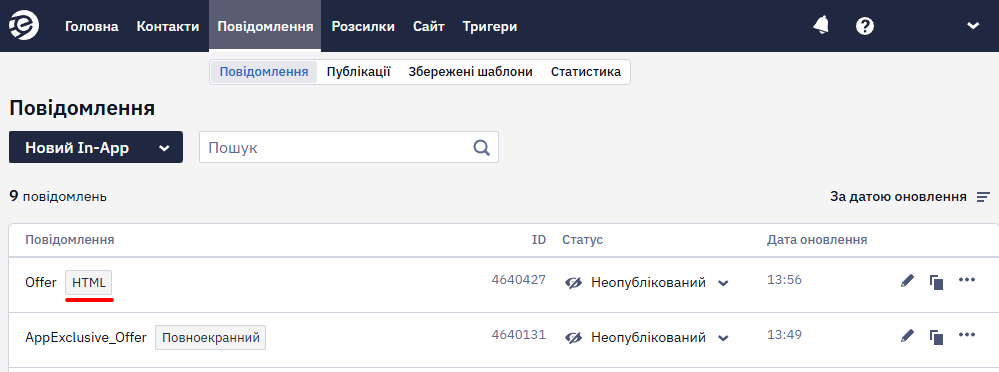Expand the AppExclusive_Offer status dropdown
Image resolution: width=999 pixels, height=372 pixels.
pyautogui.click(x=722, y=338)
